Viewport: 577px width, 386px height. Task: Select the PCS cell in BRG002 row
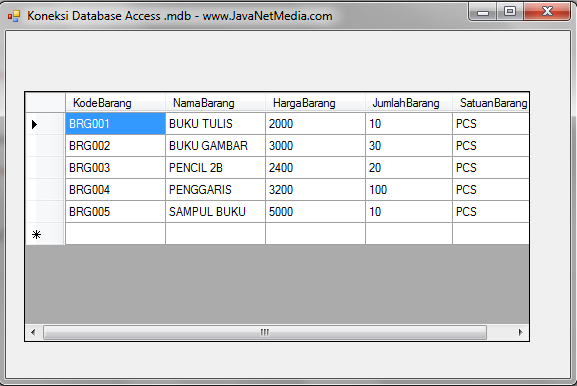pos(491,146)
